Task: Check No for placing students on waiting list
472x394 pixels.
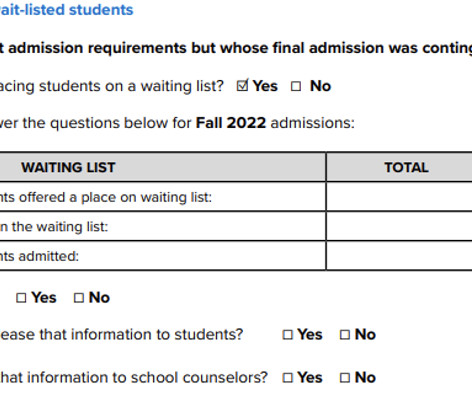Action: coord(296,86)
